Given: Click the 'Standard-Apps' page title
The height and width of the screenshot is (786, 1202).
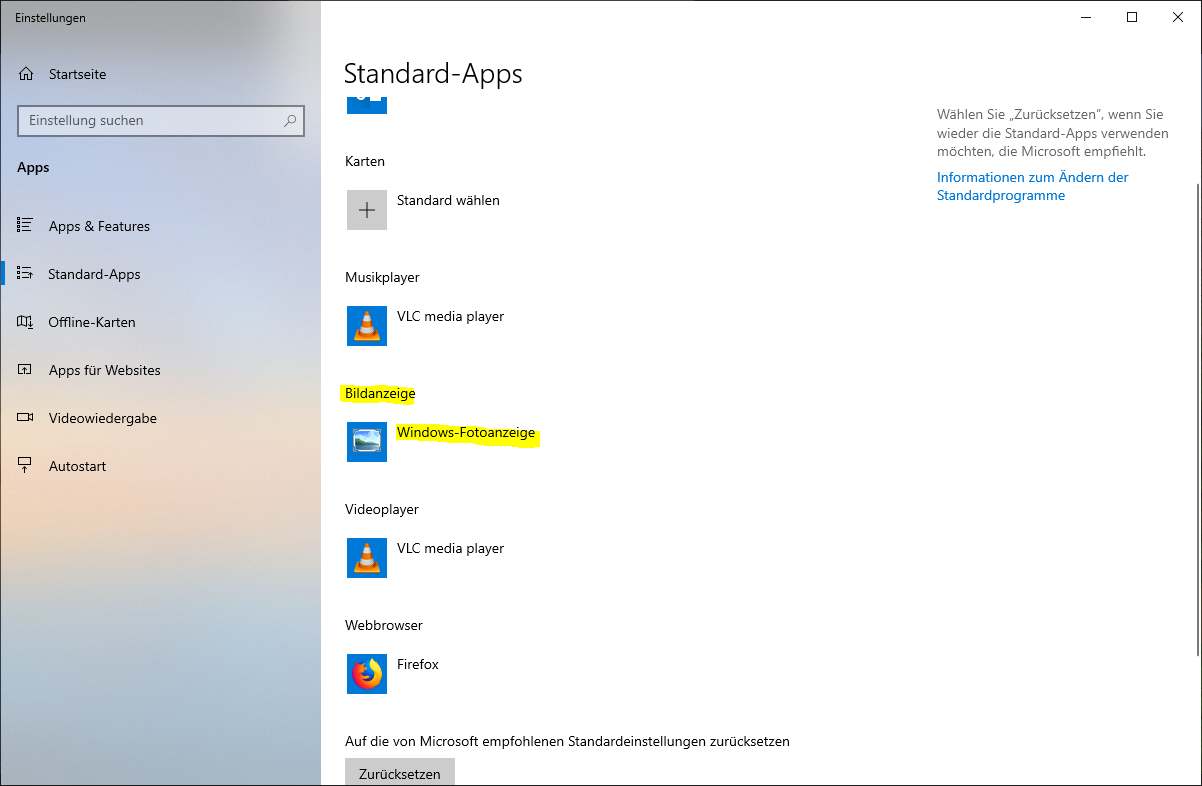Looking at the screenshot, I should tap(433, 73).
